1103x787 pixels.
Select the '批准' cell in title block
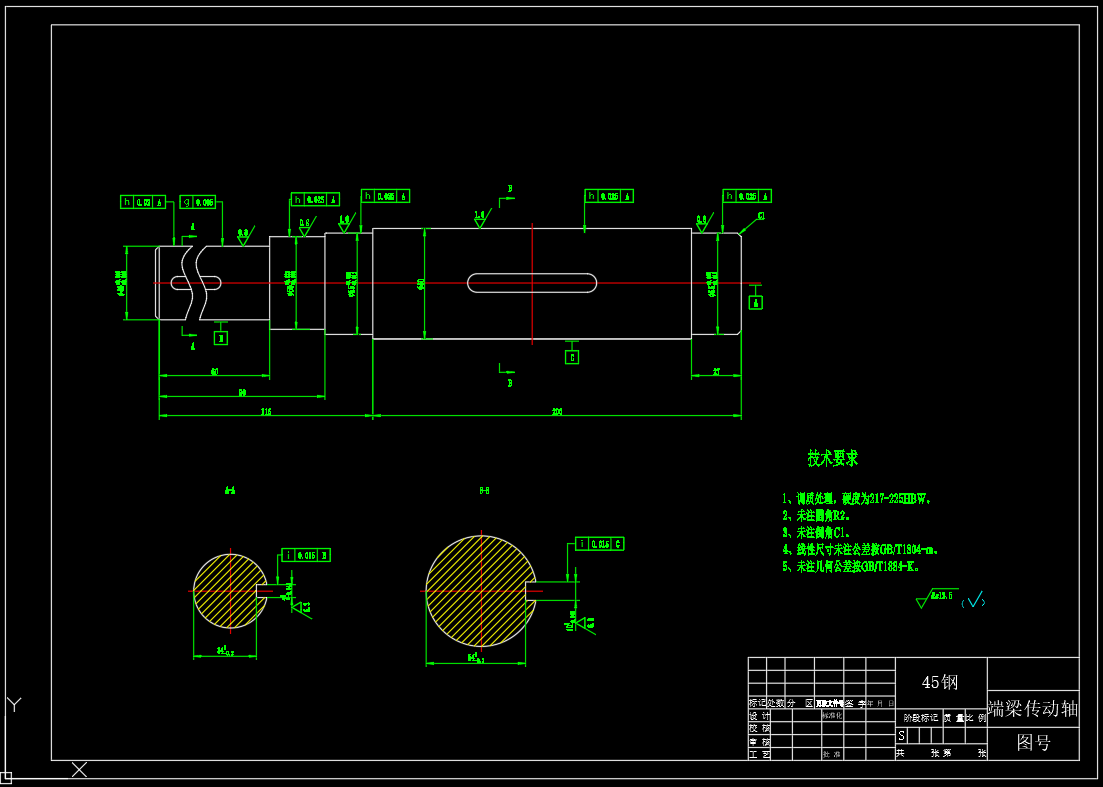831,754
